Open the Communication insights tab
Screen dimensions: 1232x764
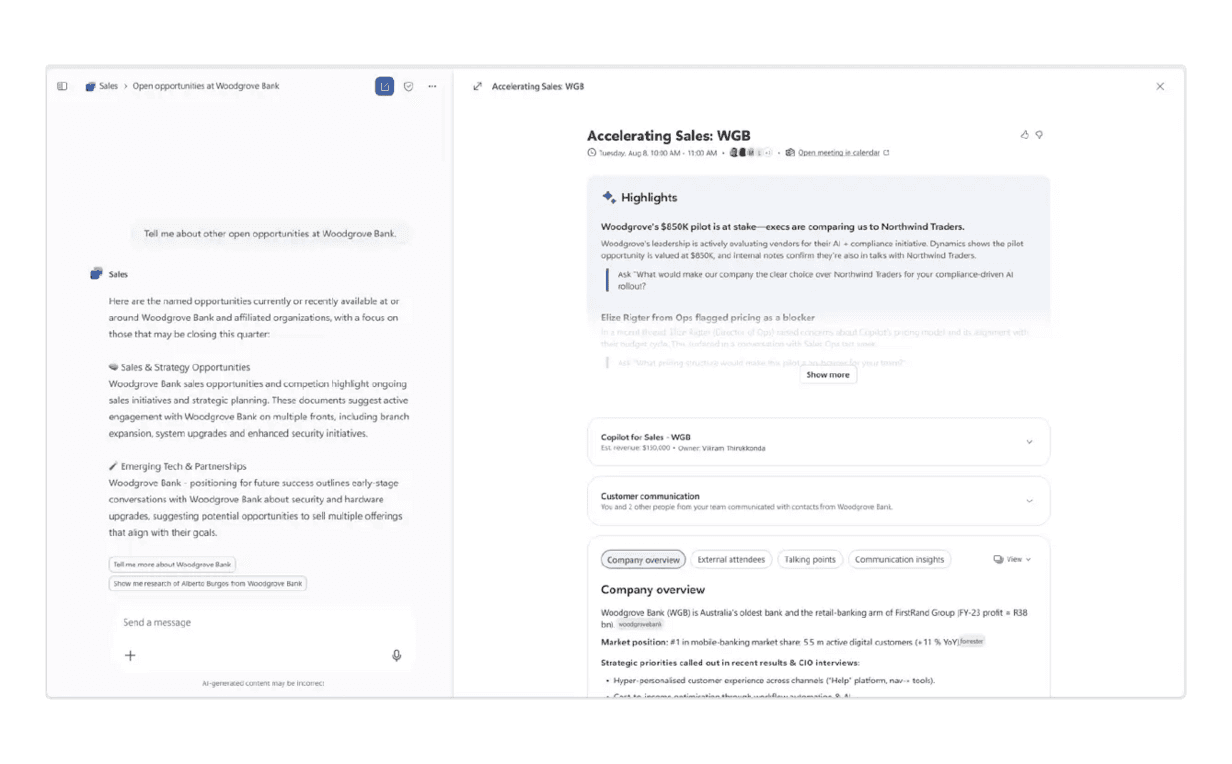click(x=899, y=560)
